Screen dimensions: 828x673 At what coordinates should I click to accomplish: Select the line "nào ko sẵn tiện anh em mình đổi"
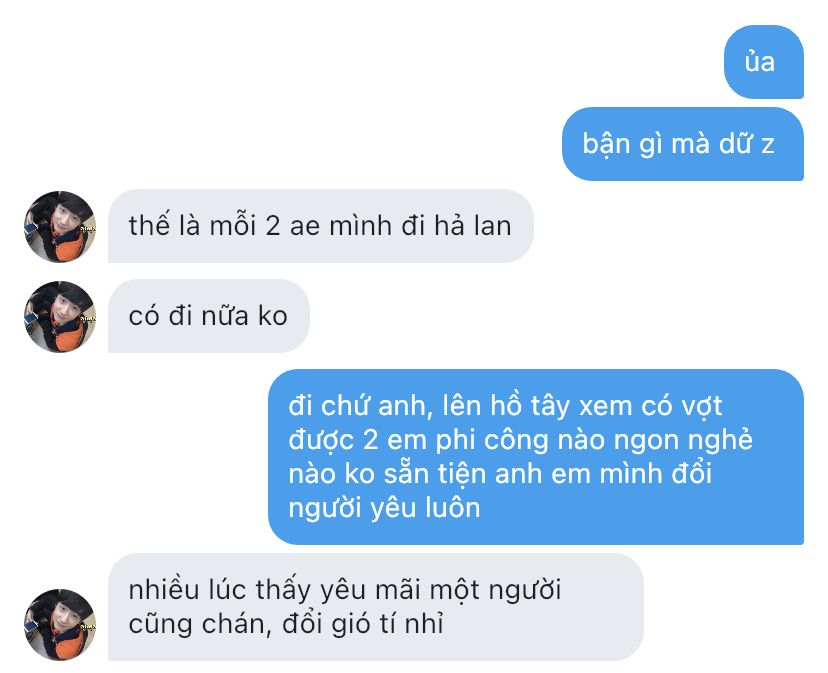coord(500,473)
